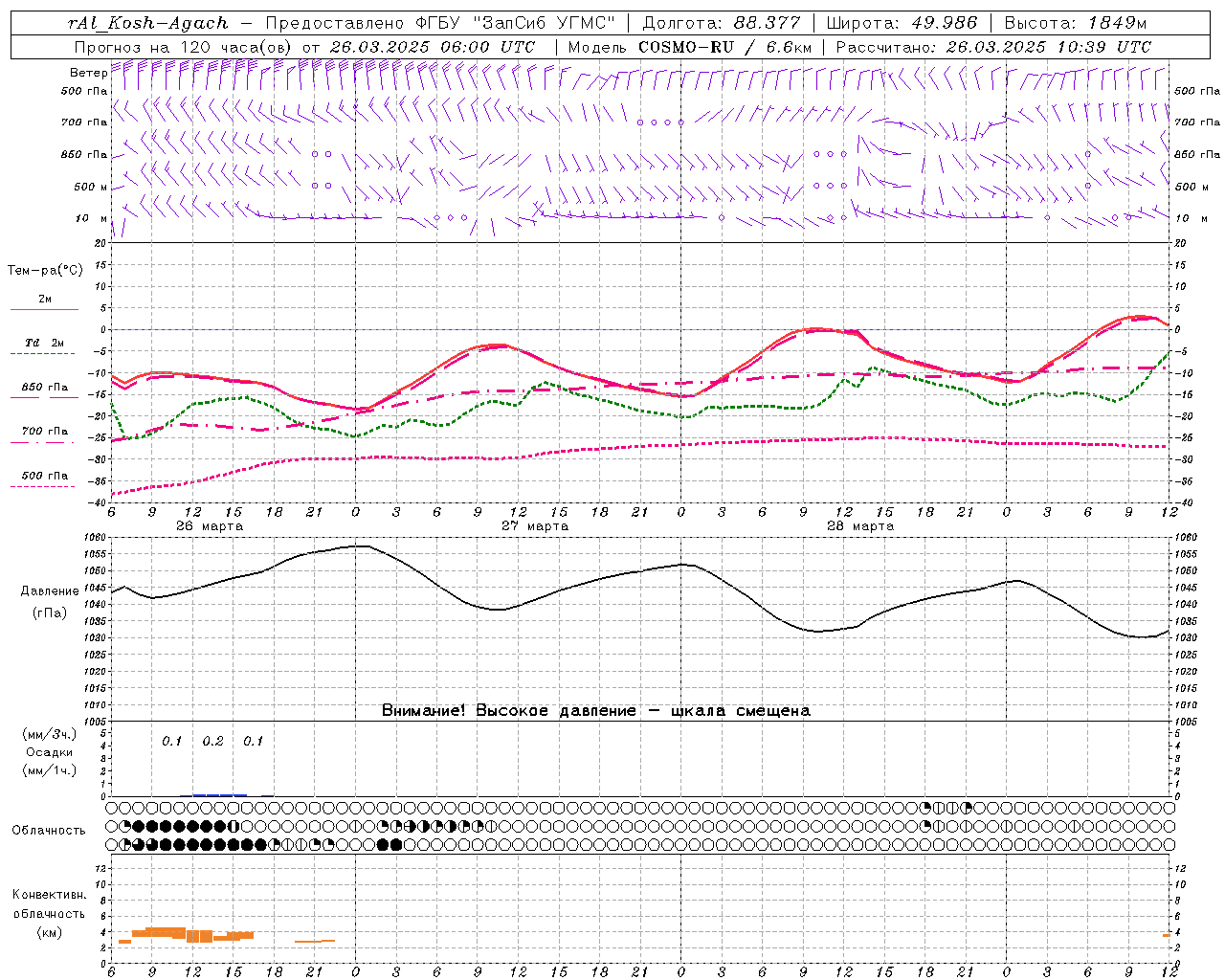The height and width of the screenshot is (980, 1225).
Task: Click the 500 гПа temperature legend entry
Action: click(45, 476)
